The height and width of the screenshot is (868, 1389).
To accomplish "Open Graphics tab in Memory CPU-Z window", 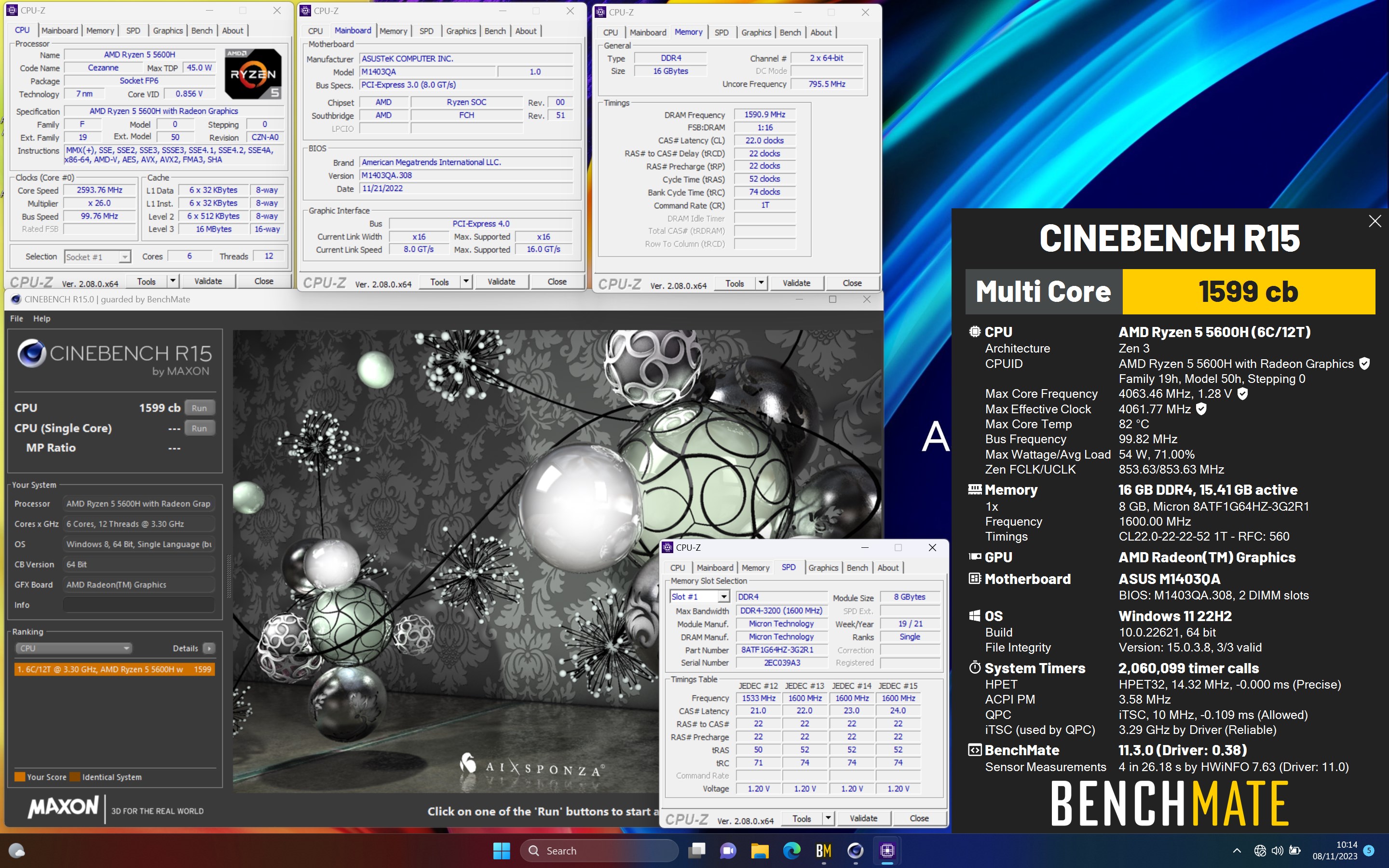I will pos(756,32).
